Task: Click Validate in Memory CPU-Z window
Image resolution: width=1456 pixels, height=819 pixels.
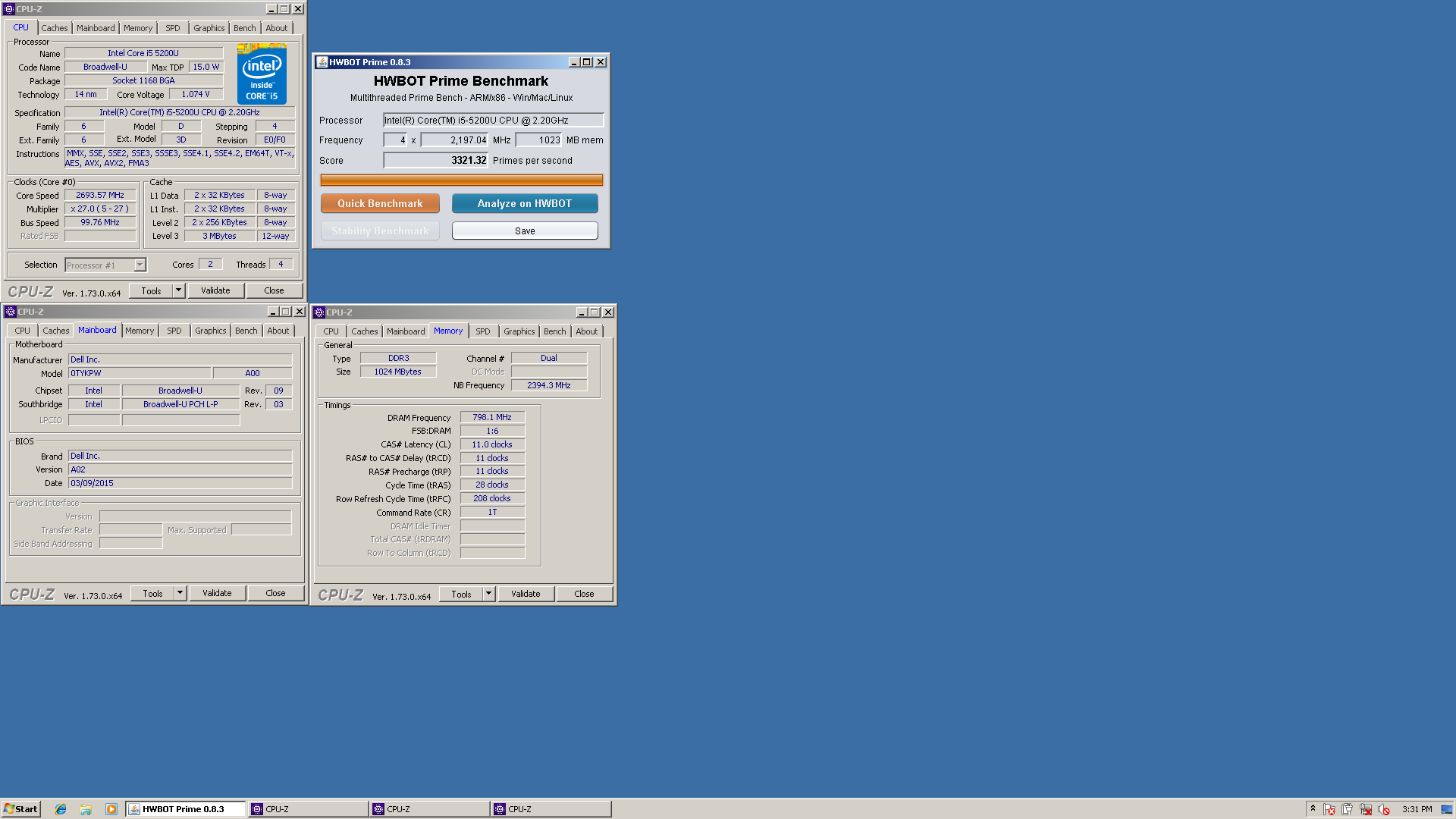Action: coord(526,594)
